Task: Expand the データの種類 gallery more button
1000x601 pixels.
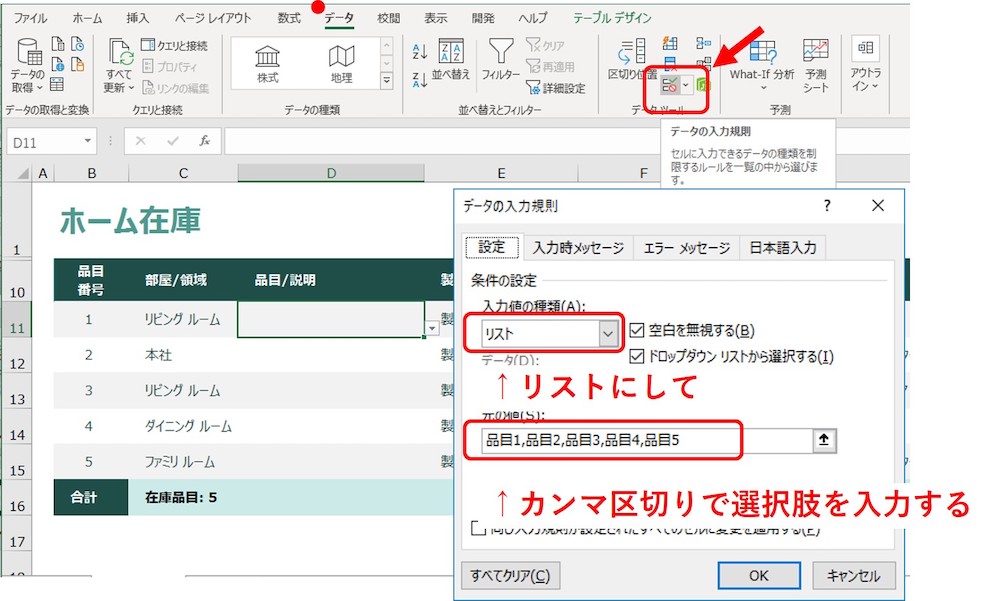Action: click(x=386, y=80)
